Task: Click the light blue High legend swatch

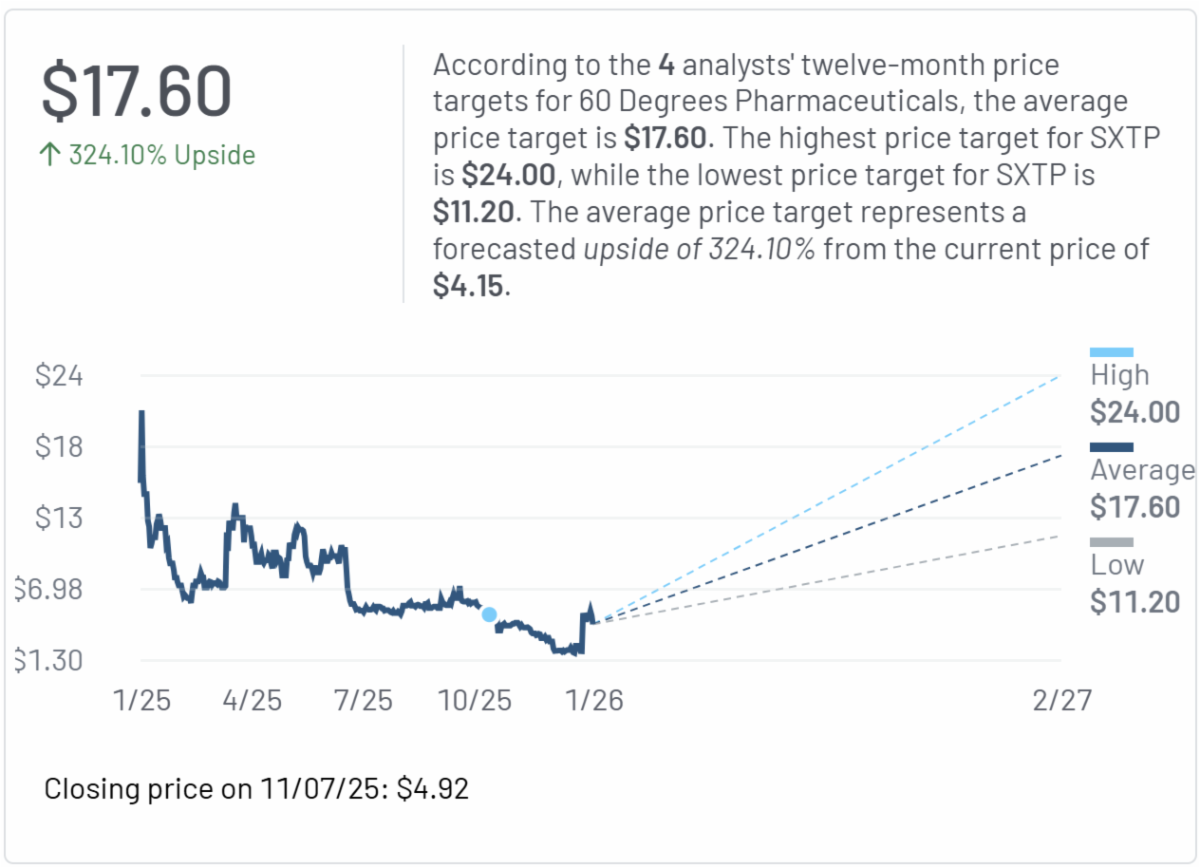Action: tap(1111, 352)
